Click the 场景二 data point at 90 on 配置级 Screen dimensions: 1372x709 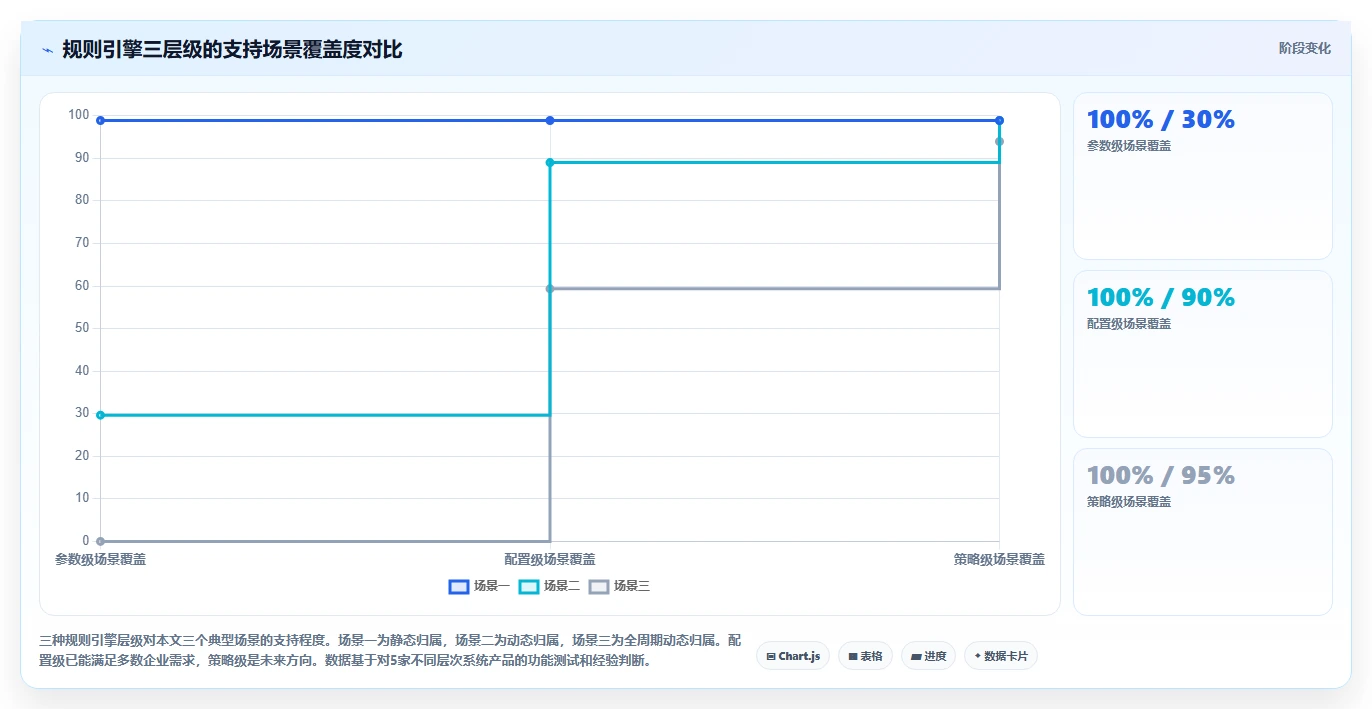[x=550, y=162]
